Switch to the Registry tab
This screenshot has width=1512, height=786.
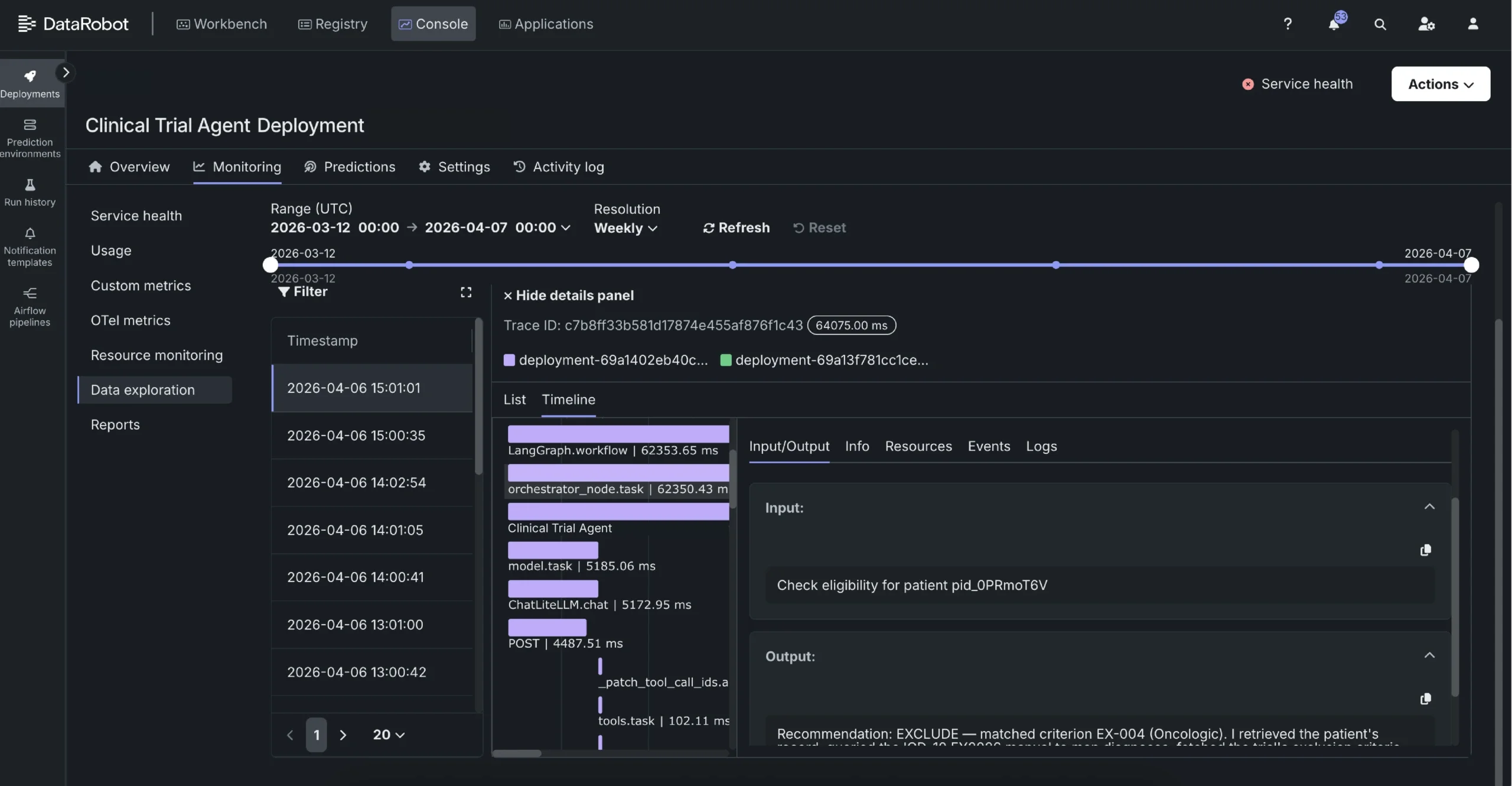pos(333,24)
